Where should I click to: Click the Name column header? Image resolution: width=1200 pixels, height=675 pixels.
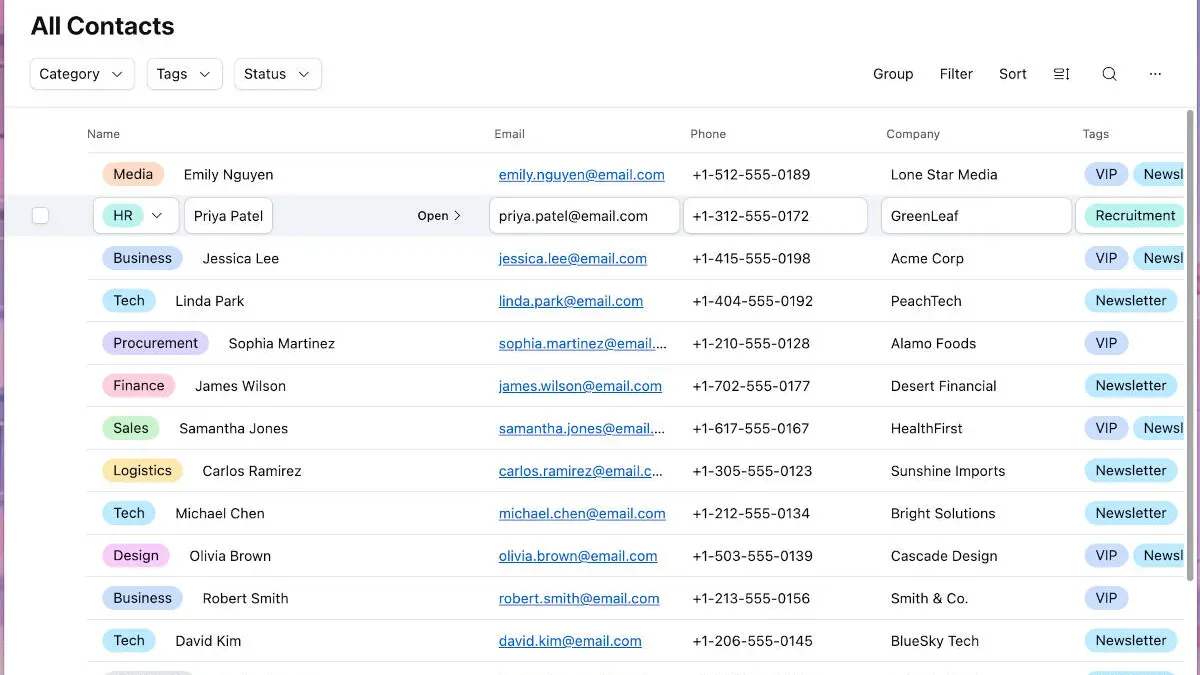(x=104, y=133)
